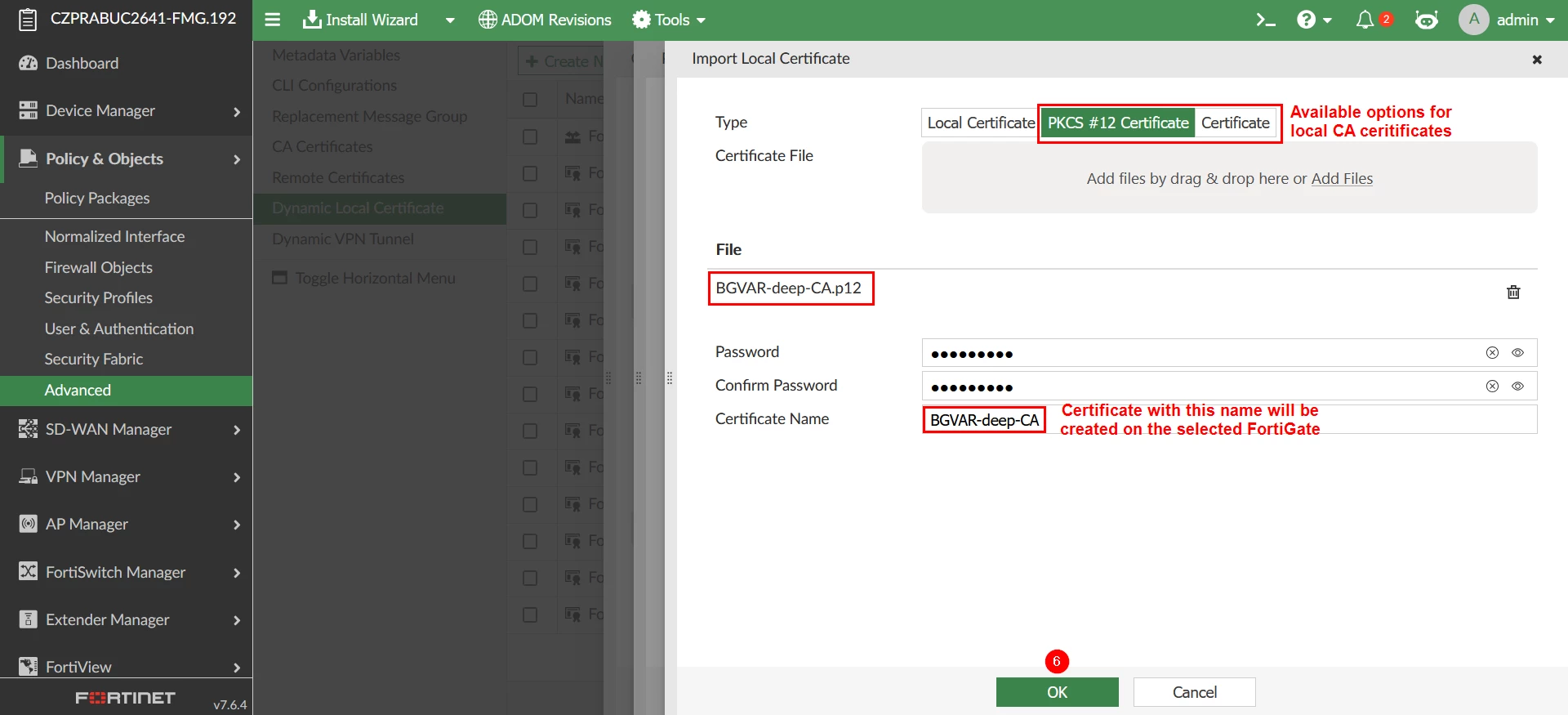Open Firewall Objects menu item
1568x715 pixels.
tap(98, 267)
